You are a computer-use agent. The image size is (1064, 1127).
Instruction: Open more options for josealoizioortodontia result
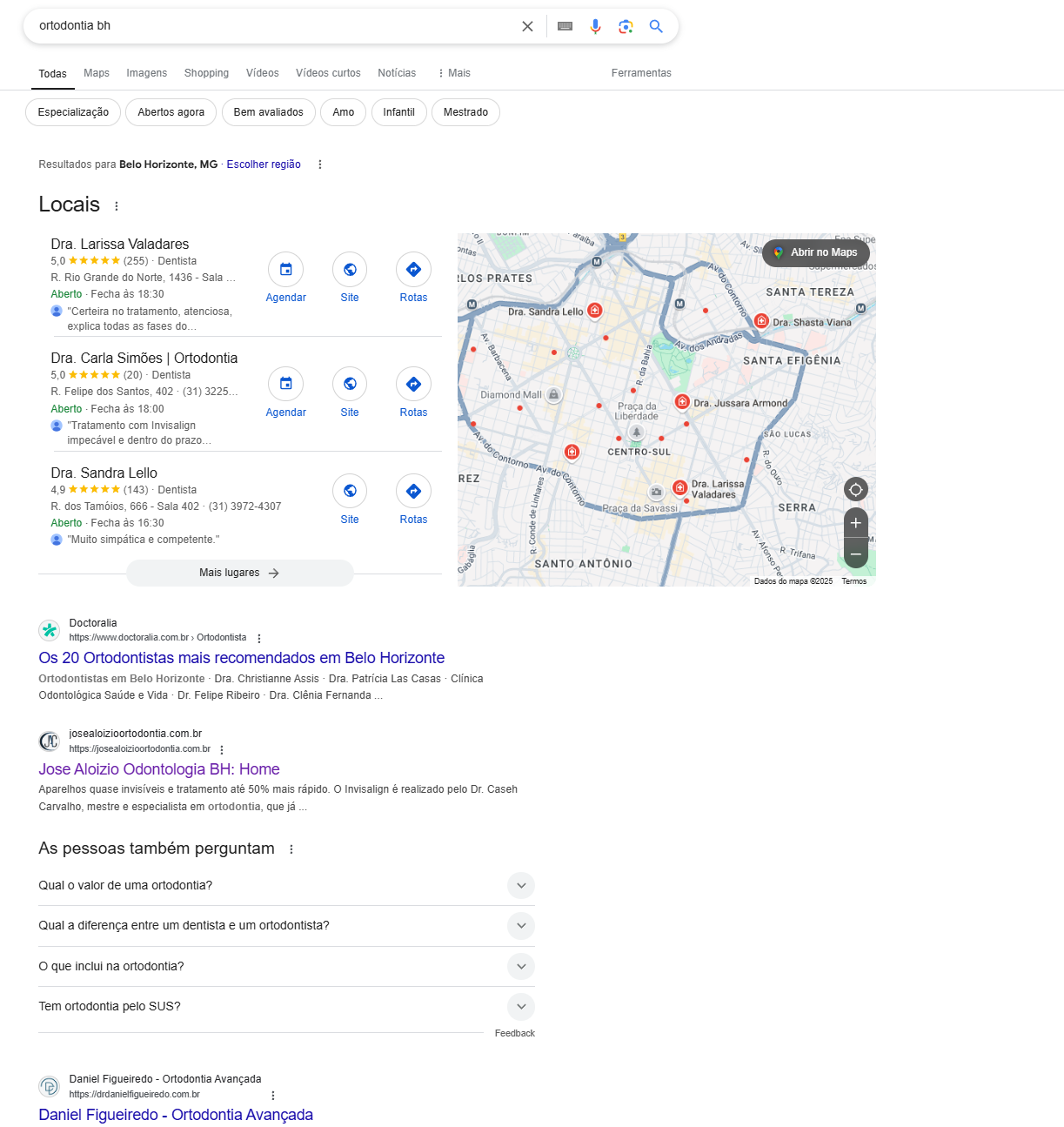pos(222,749)
